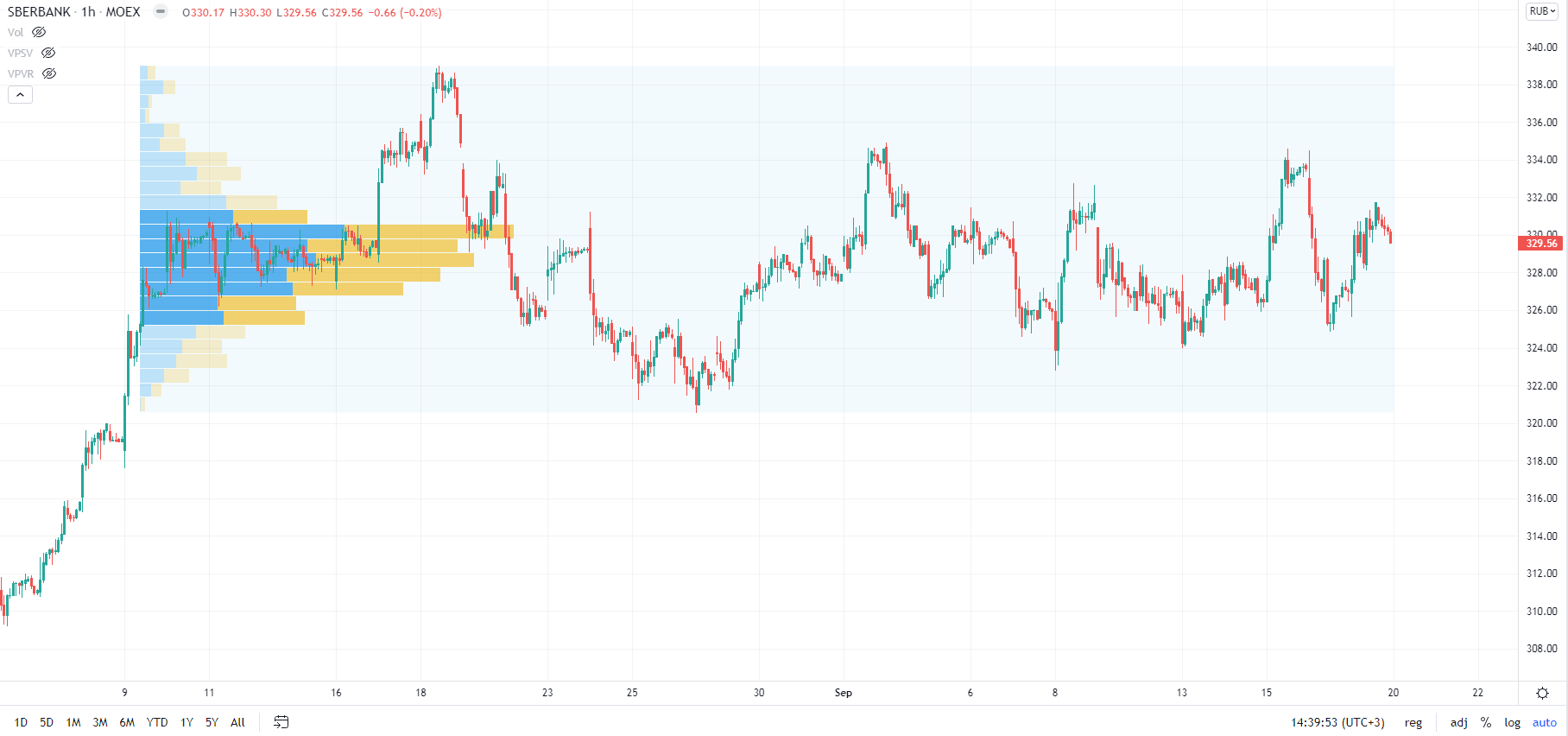This screenshot has width=1568, height=736.
Task: Click the current price label 329.56
Action: click(x=1541, y=244)
